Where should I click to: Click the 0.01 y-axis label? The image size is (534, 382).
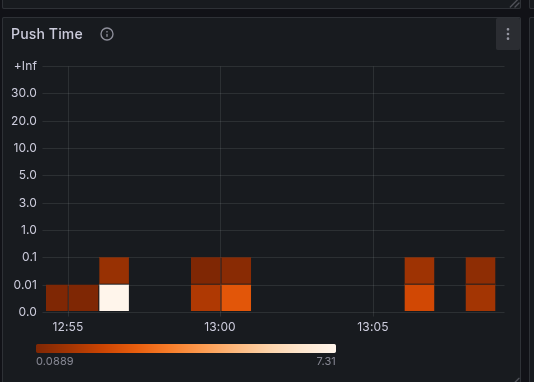click(x=25, y=285)
